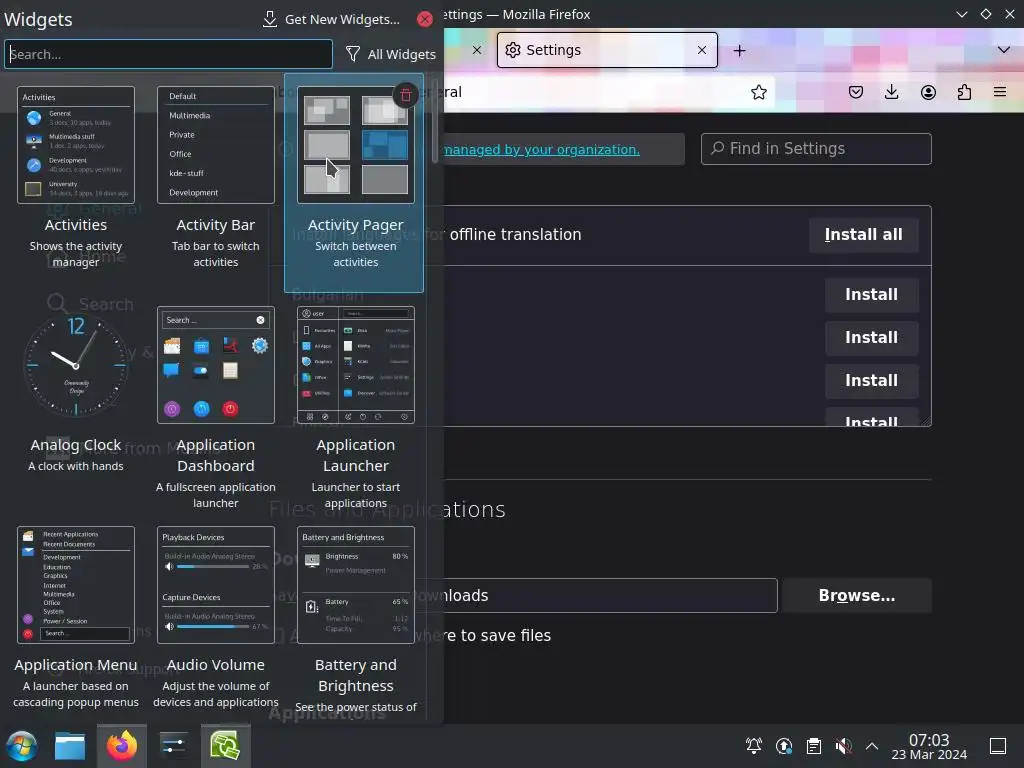
Task: Open Firefox Extensions puzzle icon
Action: point(964,92)
